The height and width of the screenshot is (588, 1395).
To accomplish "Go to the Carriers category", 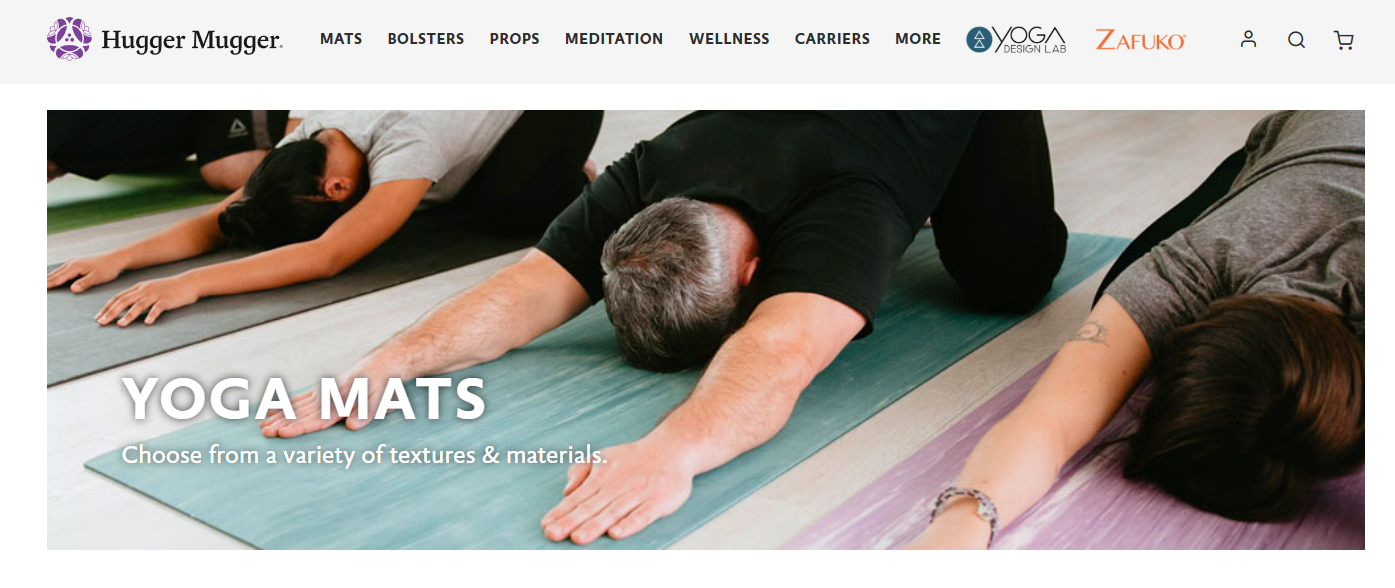I will click(832, 39).
